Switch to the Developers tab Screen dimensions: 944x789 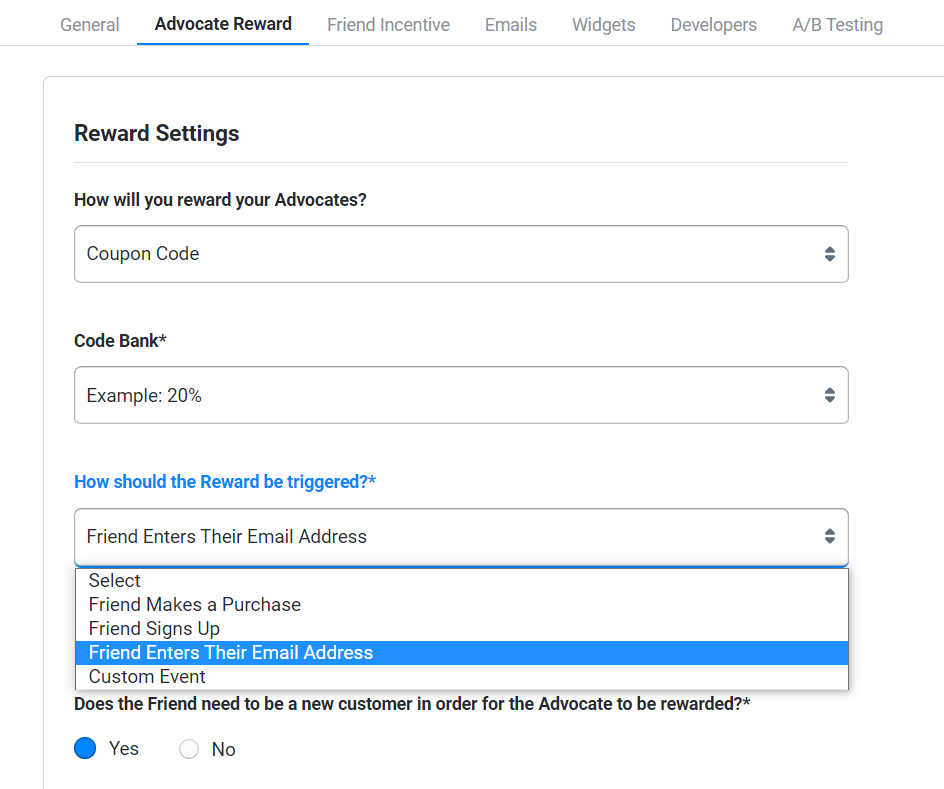714,25
